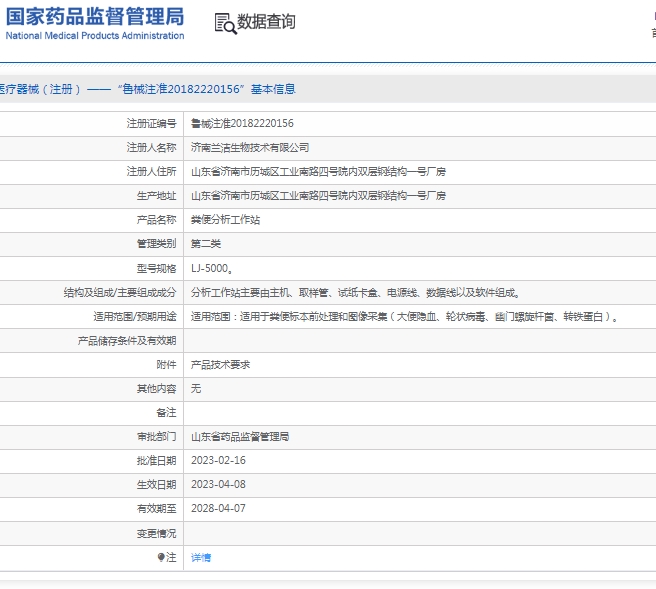Click the 生产地址 label
656x589 pixels.
pos(156,195)
